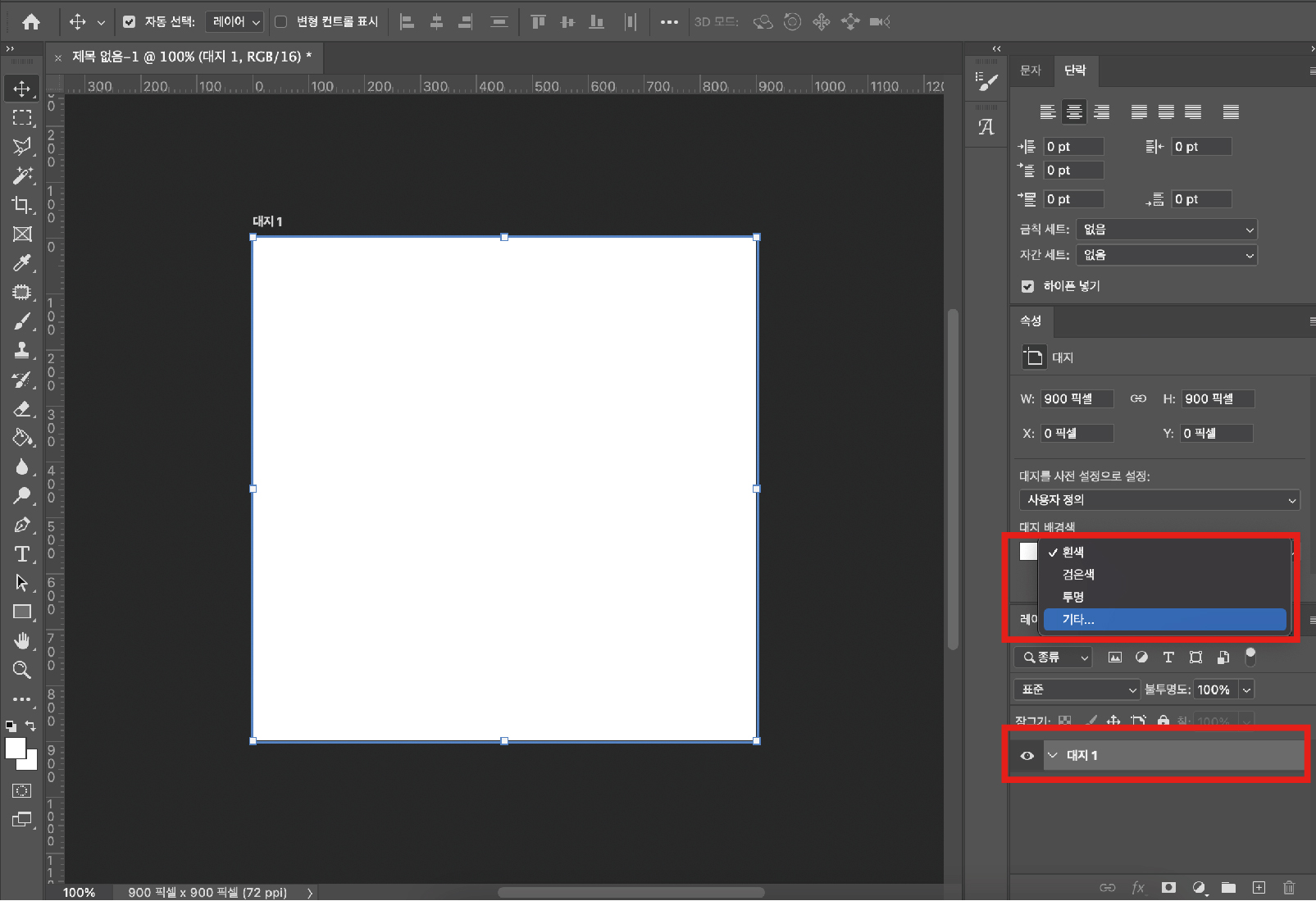Screen dimensions: 1316x901
Task: Switch to the 문자 tab
Action: coord(1031,71)
